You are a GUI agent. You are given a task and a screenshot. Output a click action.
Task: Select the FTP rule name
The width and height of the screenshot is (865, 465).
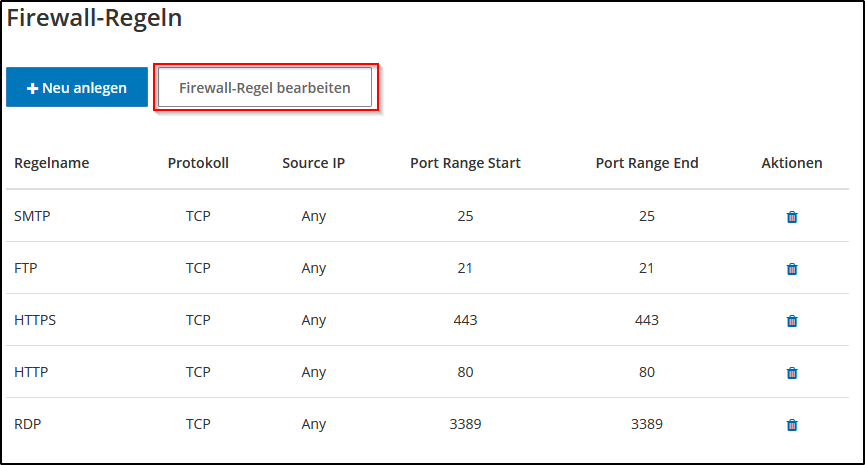[27, 268]
